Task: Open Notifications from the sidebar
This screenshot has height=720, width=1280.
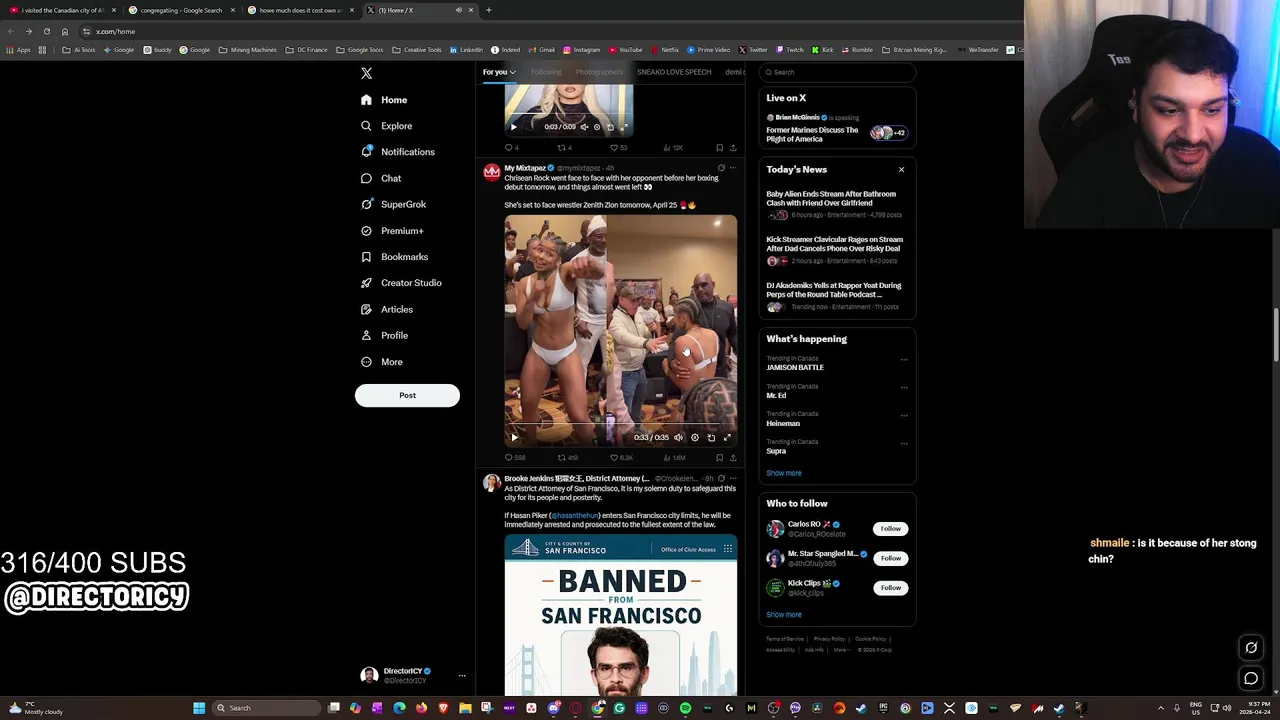Action: (x=398, y=152)
